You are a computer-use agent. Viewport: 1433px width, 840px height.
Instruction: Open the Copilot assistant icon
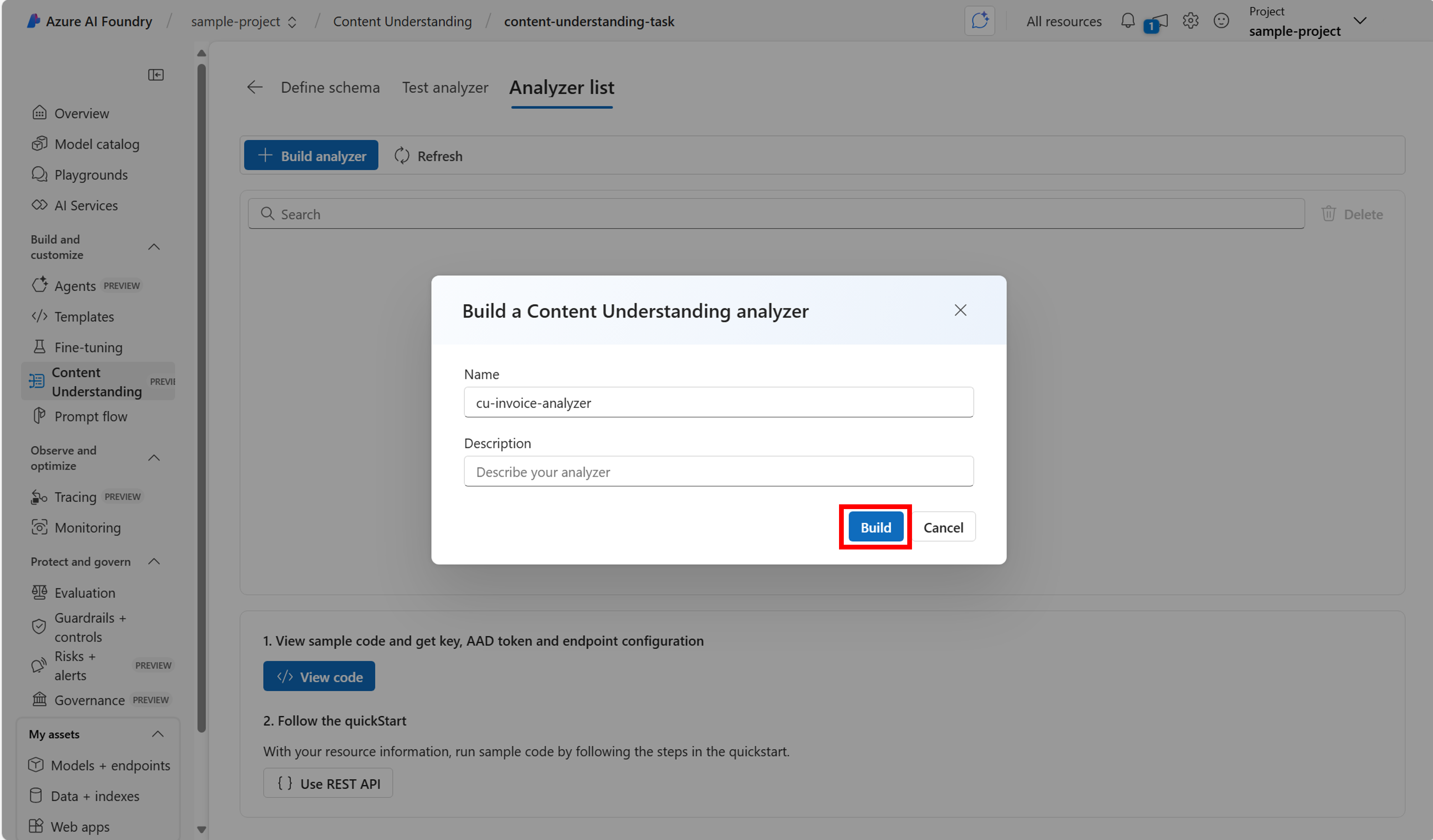click(979, 20)
